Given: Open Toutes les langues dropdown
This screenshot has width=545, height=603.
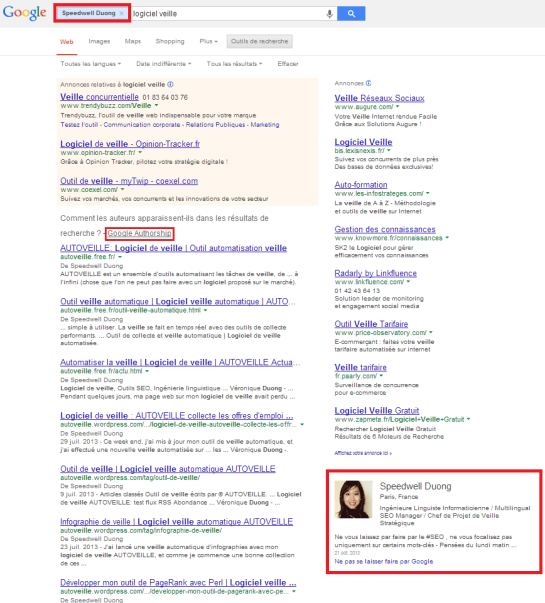Looking at the screenshot, I should [91, 64].
